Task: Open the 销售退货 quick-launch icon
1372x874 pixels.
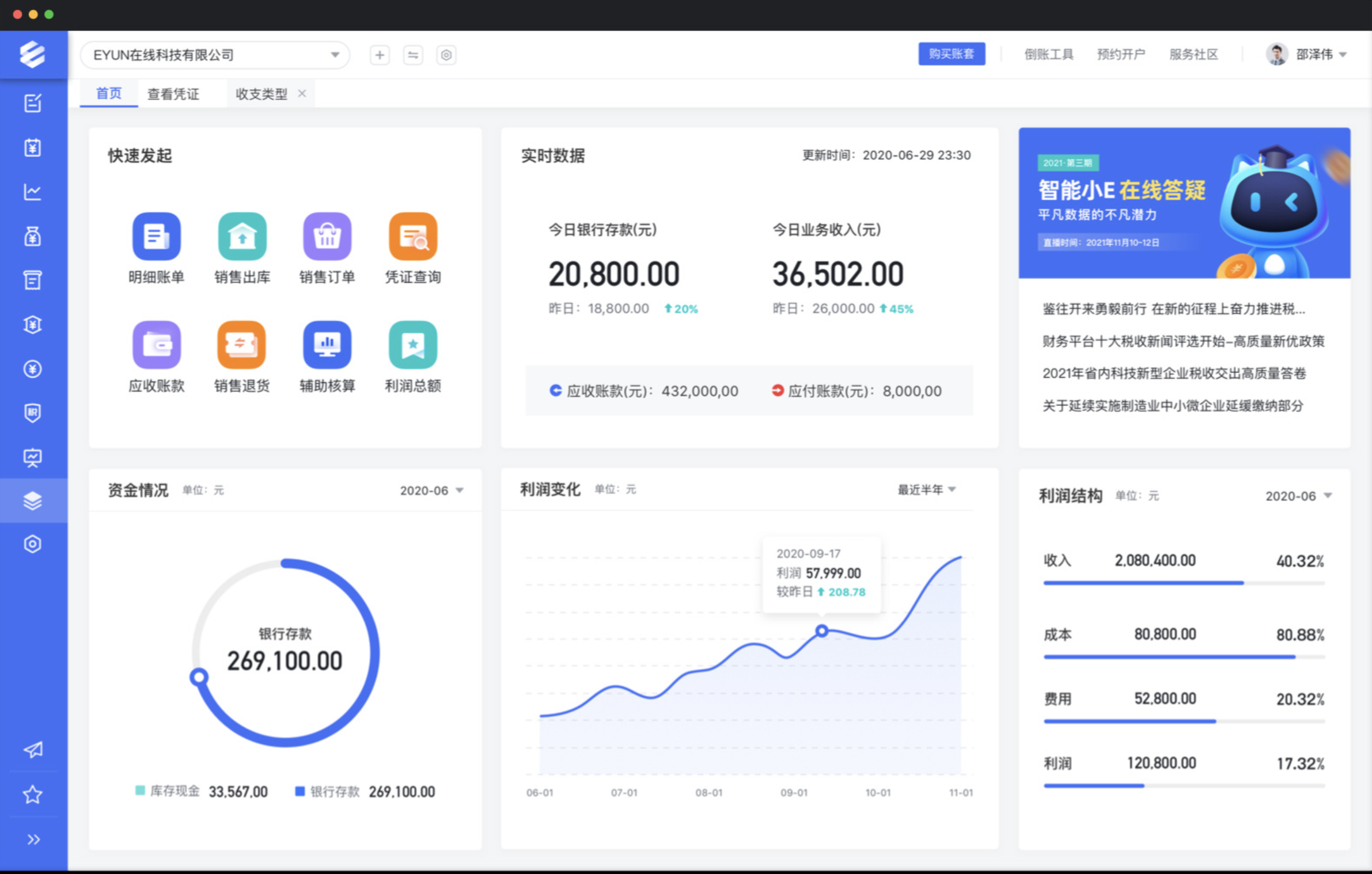Action: coord(242,345)
